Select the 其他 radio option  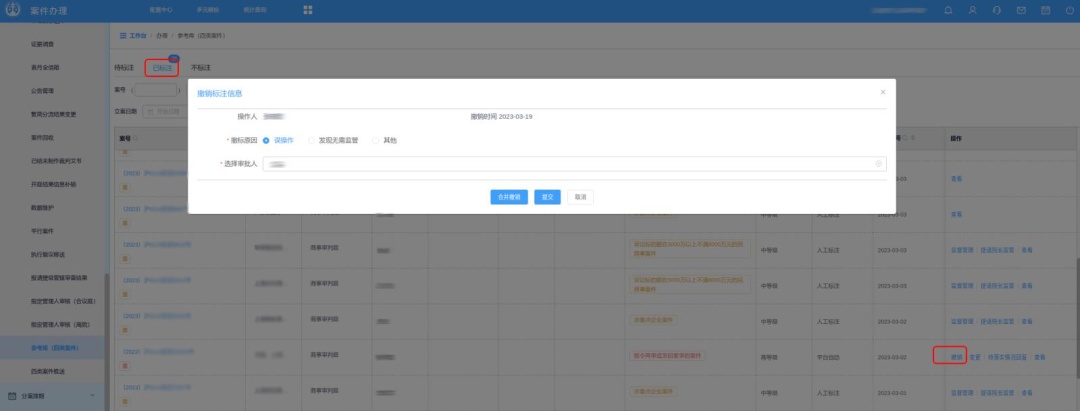377,140
